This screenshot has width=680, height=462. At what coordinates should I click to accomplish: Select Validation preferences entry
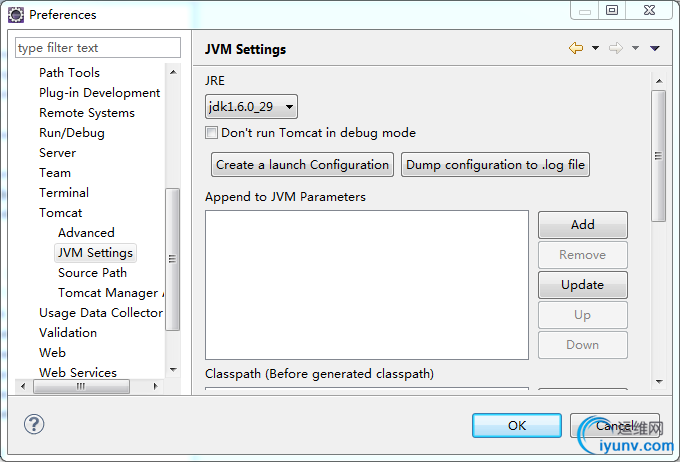click(x=68, y=333)
